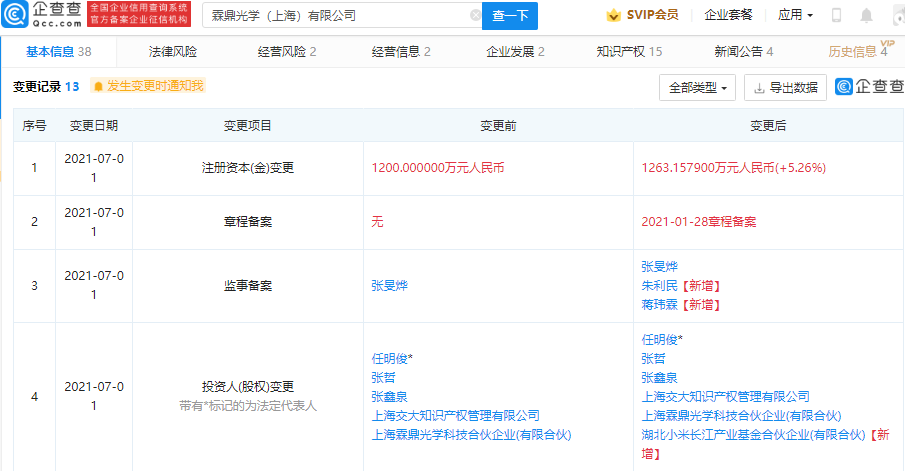Click 发生变更时通知我 notification button
This screenshot has height=471, width=905.
[x=148, y=86]
